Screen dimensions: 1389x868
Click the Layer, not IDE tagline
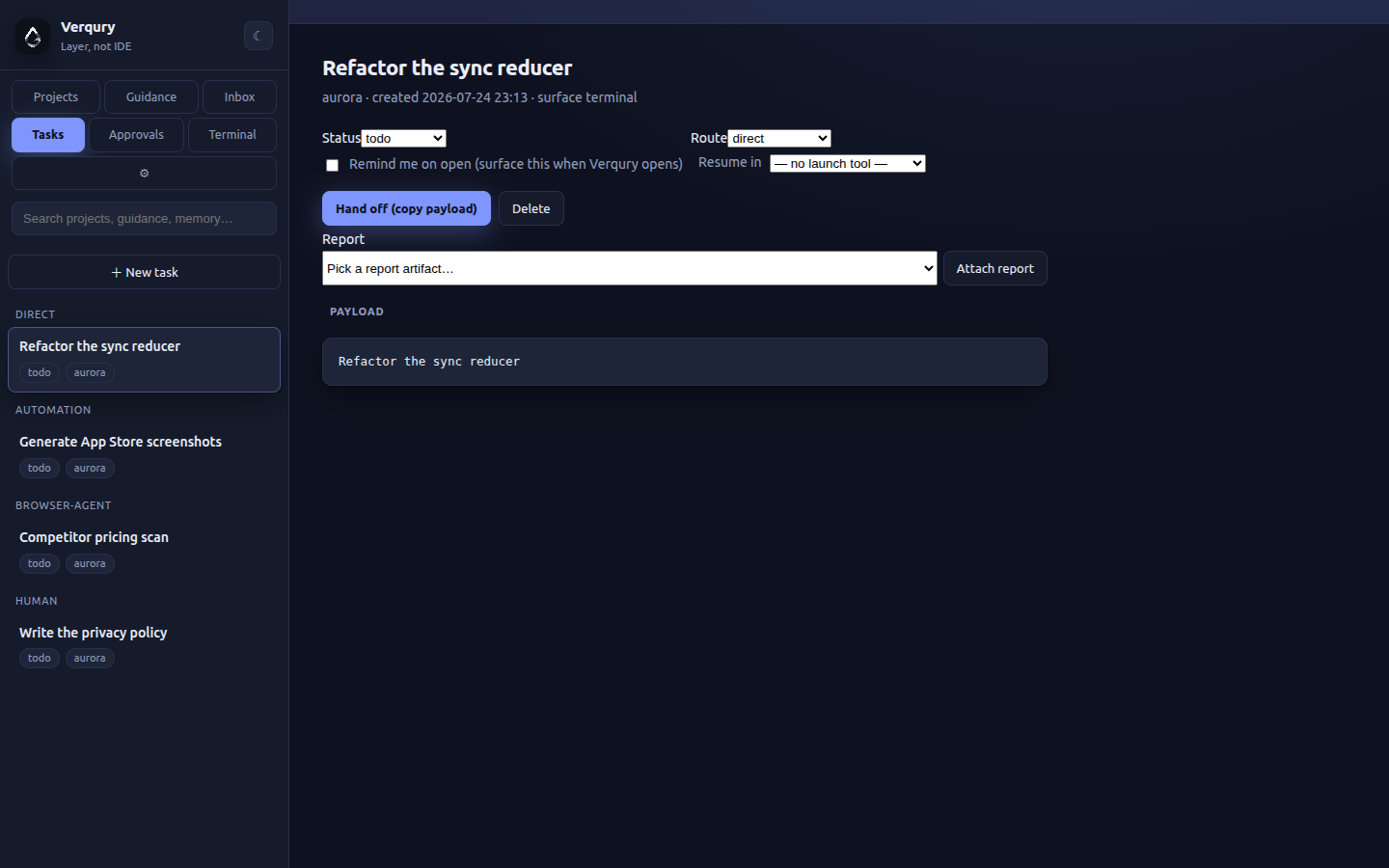pos(95,46)
